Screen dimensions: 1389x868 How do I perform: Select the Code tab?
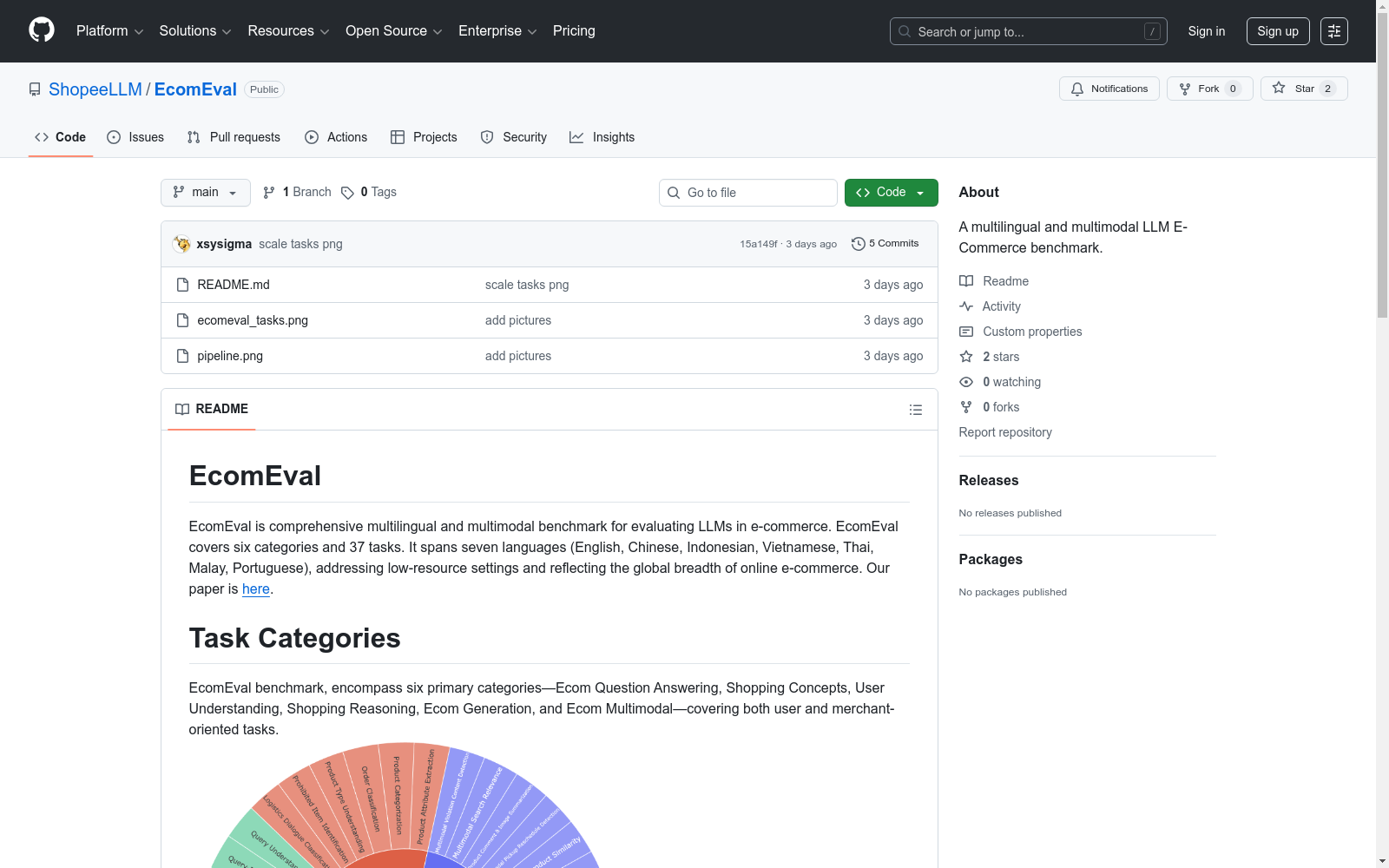pos(61,137)
